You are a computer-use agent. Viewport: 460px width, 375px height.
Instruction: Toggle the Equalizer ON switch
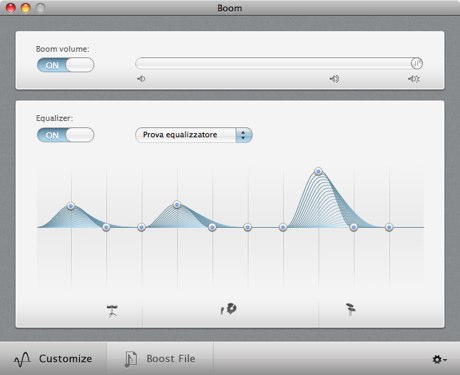(x=65, y=135)
